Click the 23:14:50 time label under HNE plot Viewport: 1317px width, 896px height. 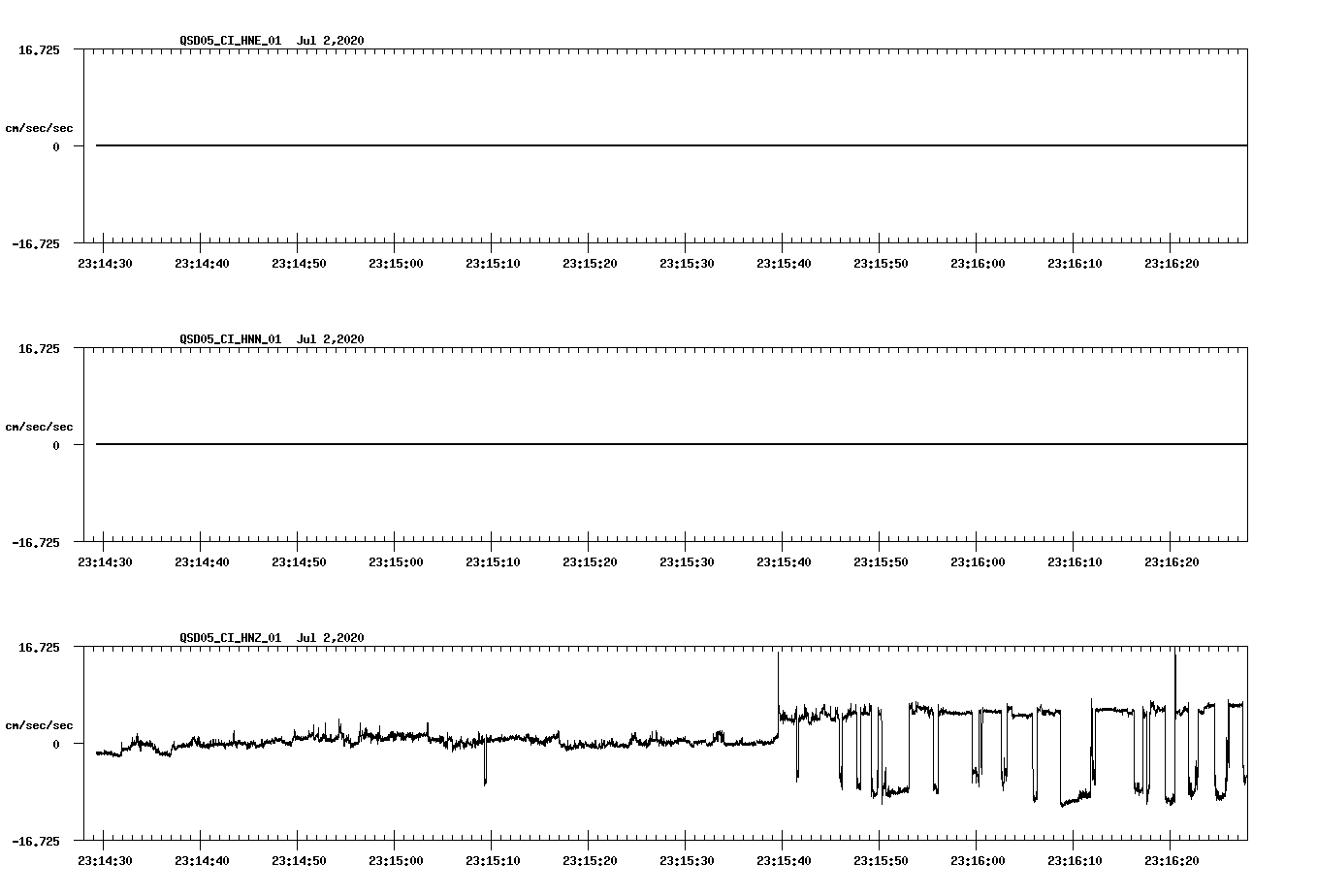[x=299, y=264]
